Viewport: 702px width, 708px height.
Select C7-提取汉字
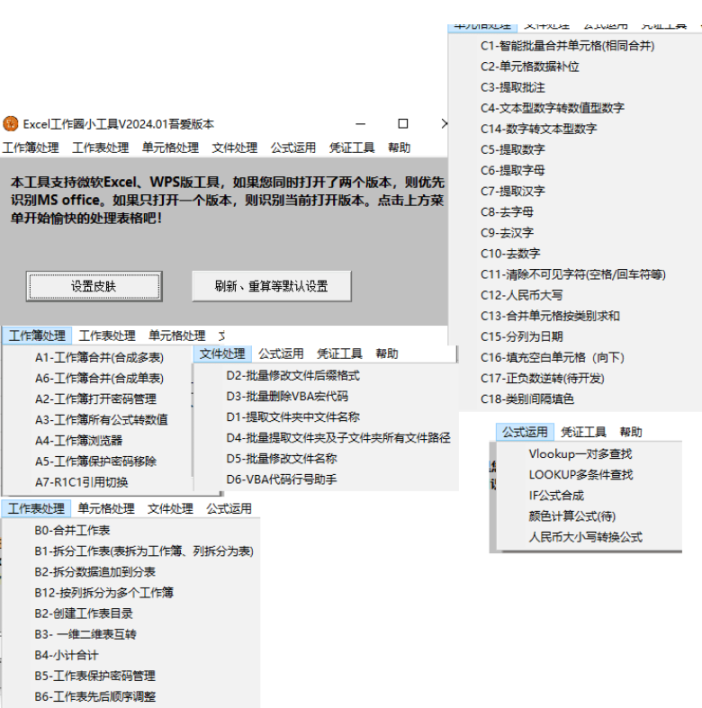click(x=513, y=191)
